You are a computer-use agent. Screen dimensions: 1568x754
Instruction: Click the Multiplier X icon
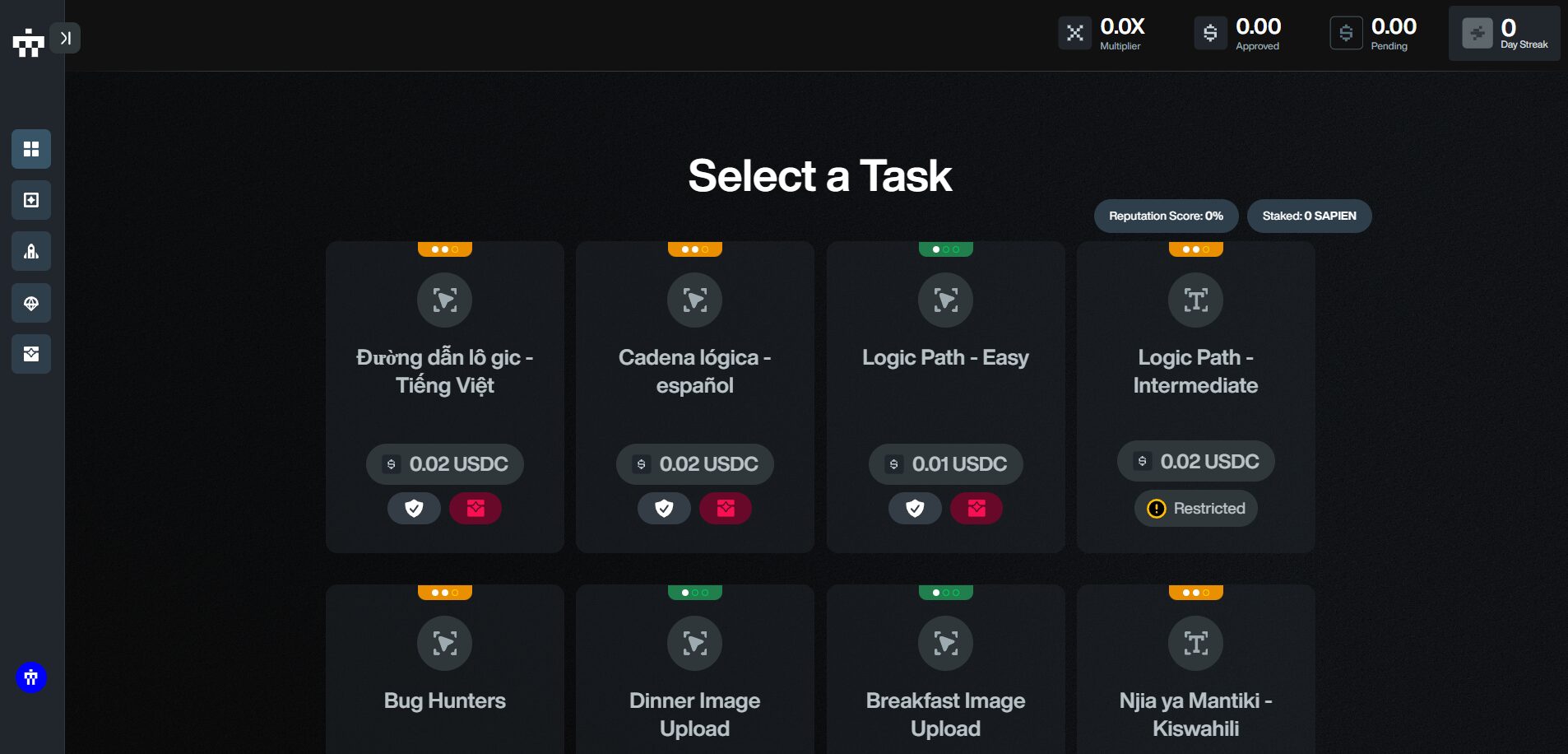[x=1074, y=33]
